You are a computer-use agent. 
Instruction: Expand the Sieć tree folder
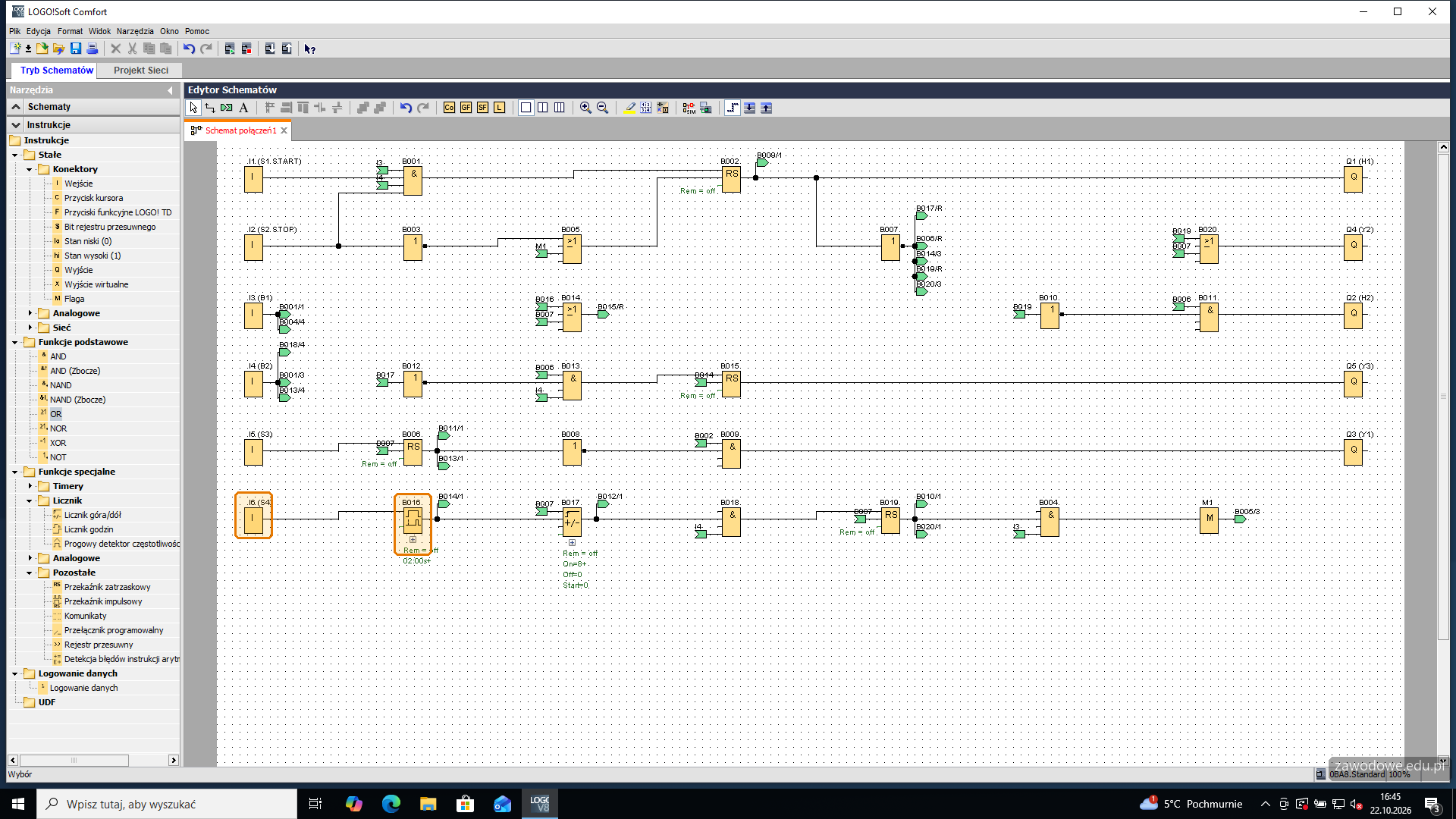coord(30,328)
